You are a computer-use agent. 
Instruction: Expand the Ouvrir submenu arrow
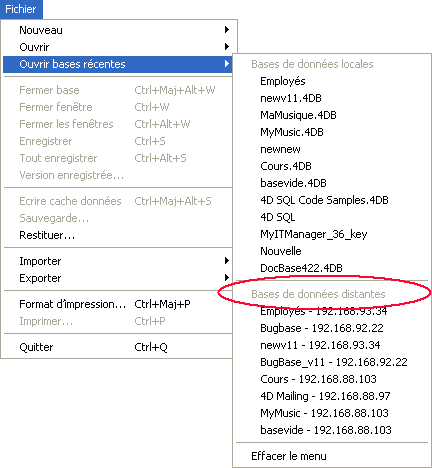point(227,47)
